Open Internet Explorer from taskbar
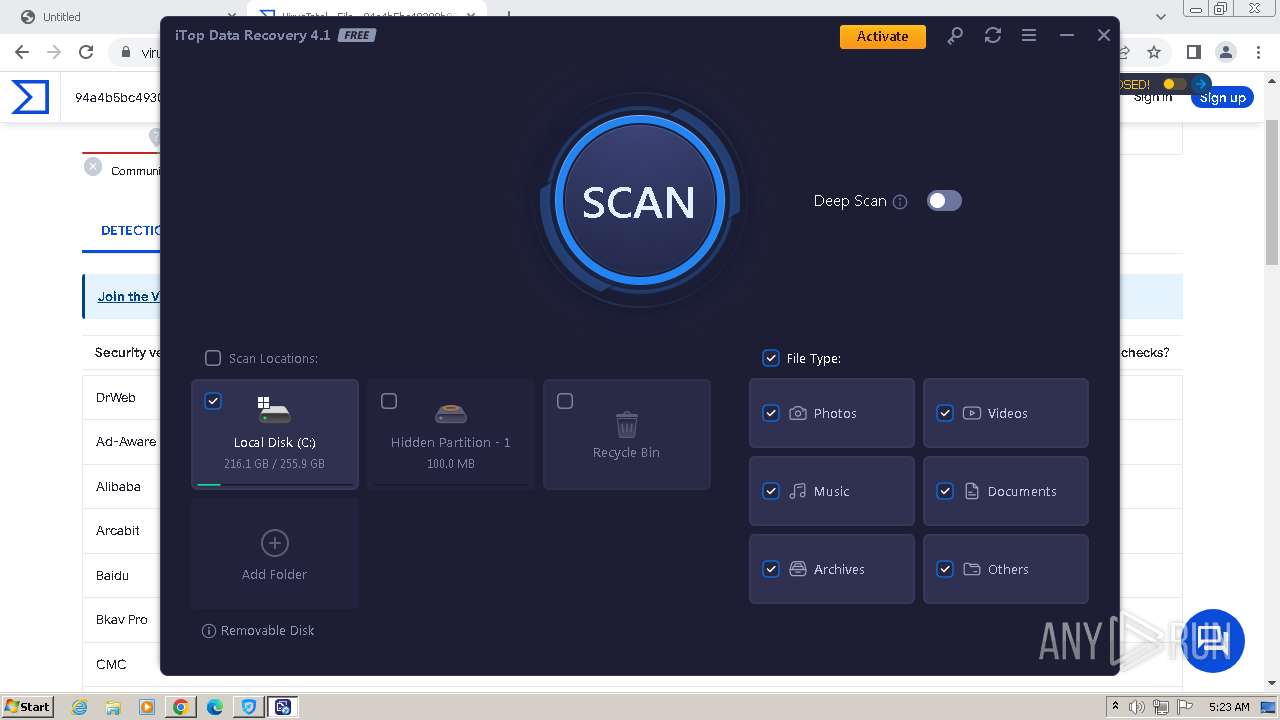The image size is (1280, 720). (79, 707)
